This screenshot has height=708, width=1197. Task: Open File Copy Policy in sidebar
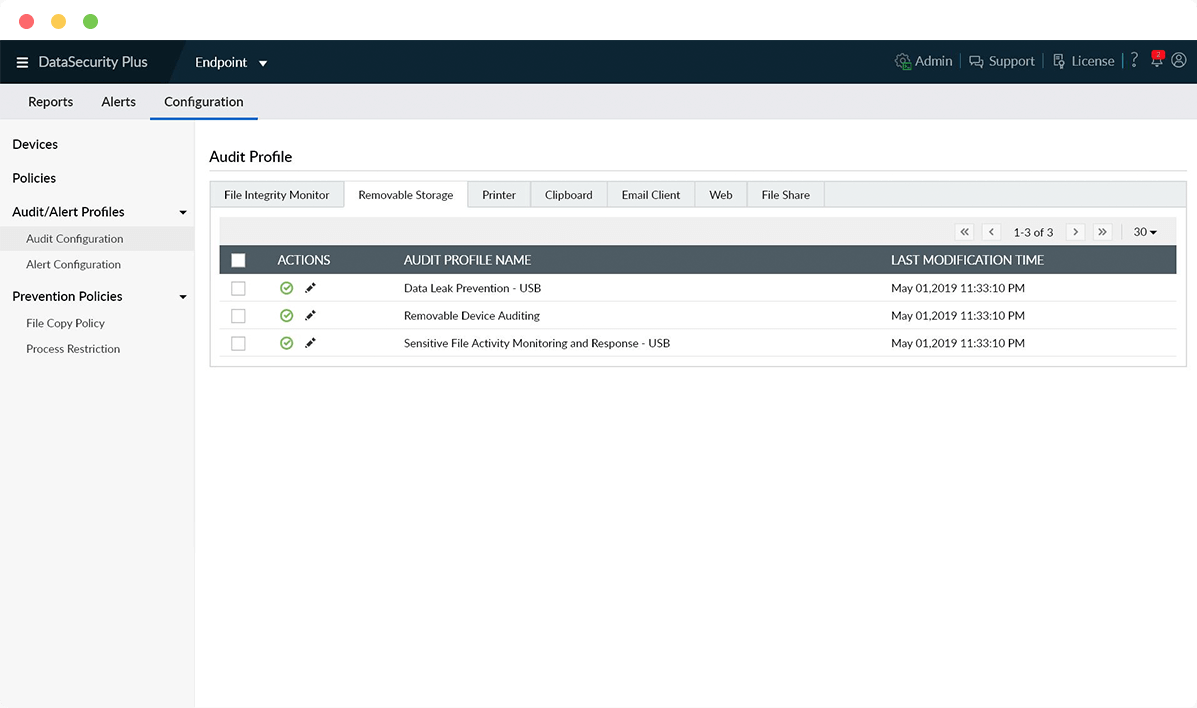pyautogui.click(x=66, y=323)
